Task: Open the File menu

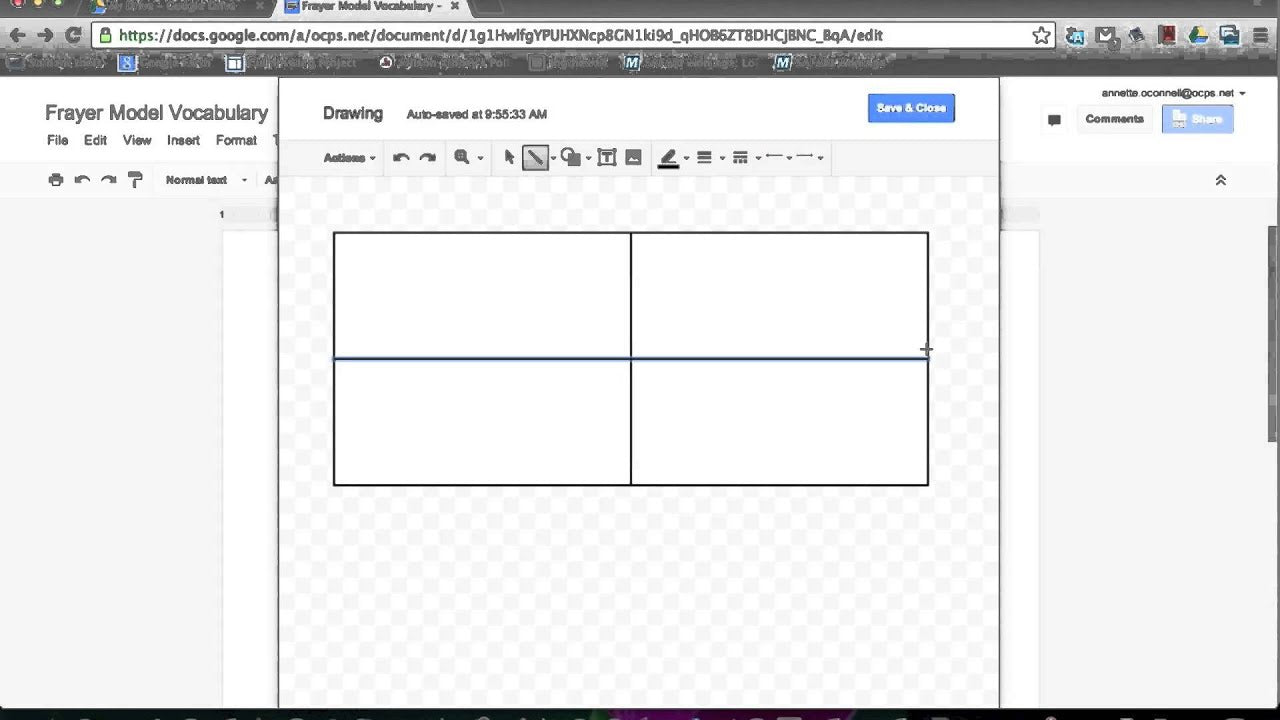Action: click(x=57, y=141)
